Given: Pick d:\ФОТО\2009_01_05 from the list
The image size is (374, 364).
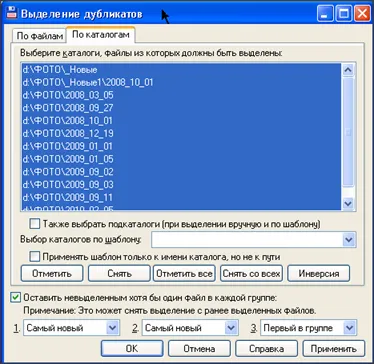Looking at the screenshot, I should pyautogui.click(x=182, y=159).
